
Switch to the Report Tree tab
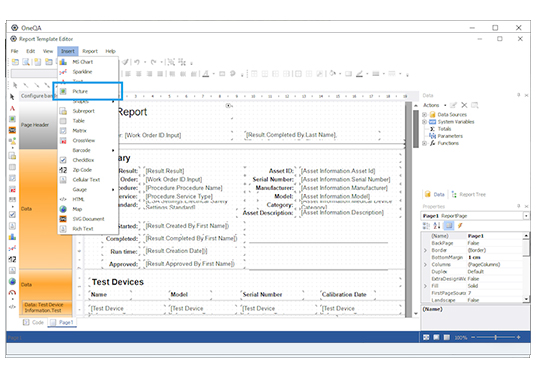coord(469,195)
